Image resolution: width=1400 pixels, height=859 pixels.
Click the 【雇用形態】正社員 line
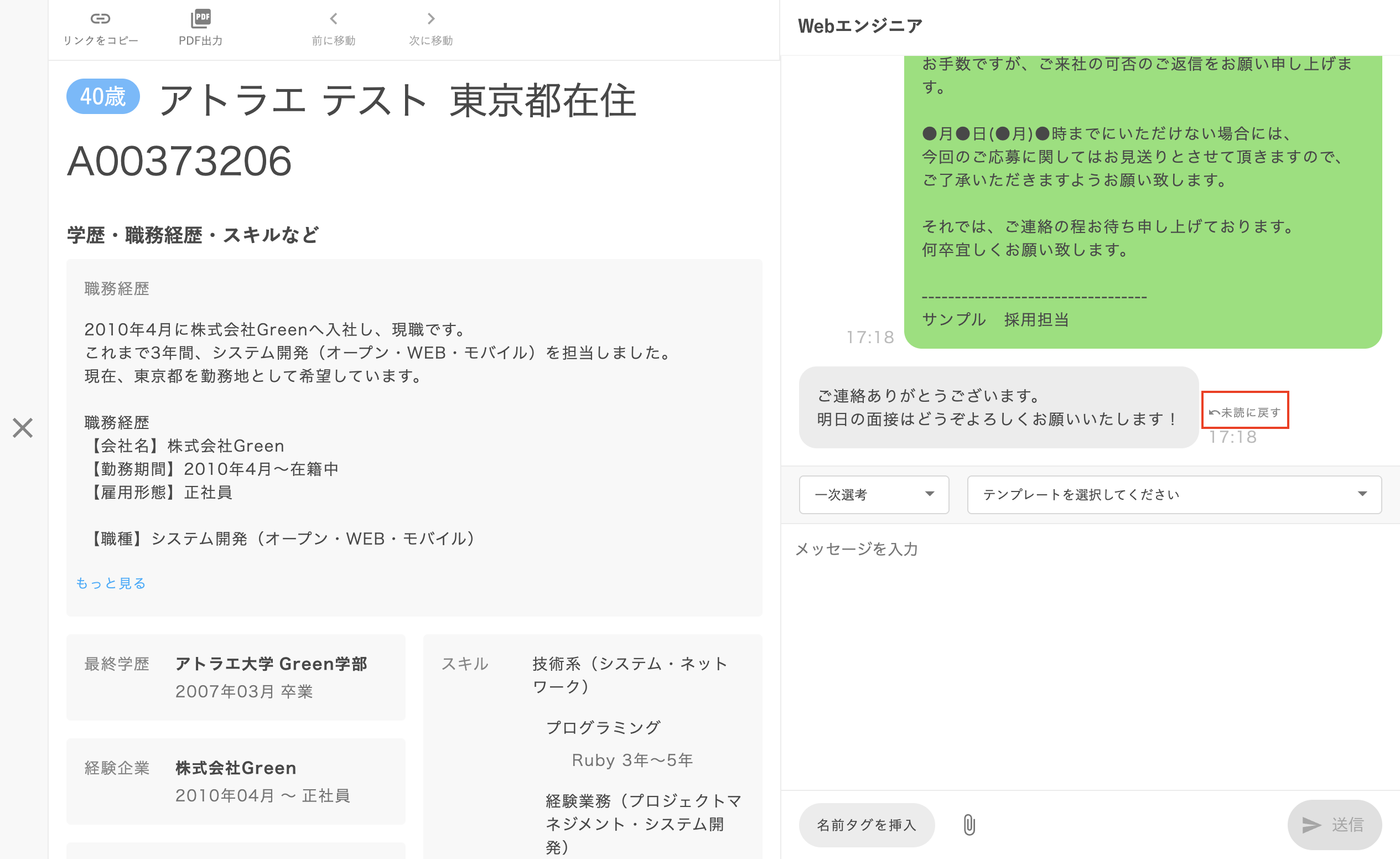pos(158,492)
